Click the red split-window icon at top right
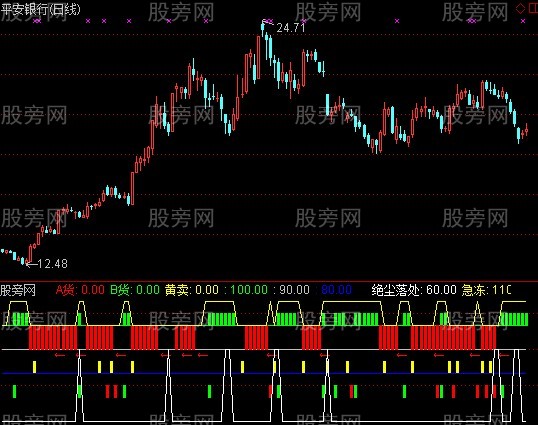The image size is (538, 425). coord(533,9)
